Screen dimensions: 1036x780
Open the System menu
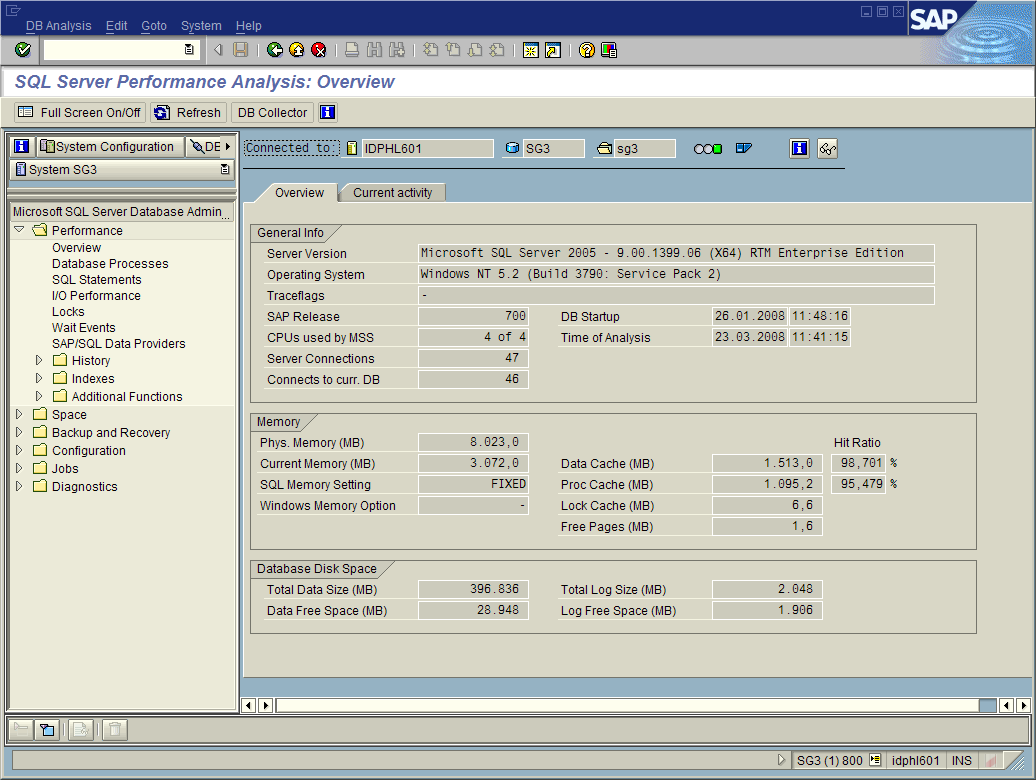(201, 26)
